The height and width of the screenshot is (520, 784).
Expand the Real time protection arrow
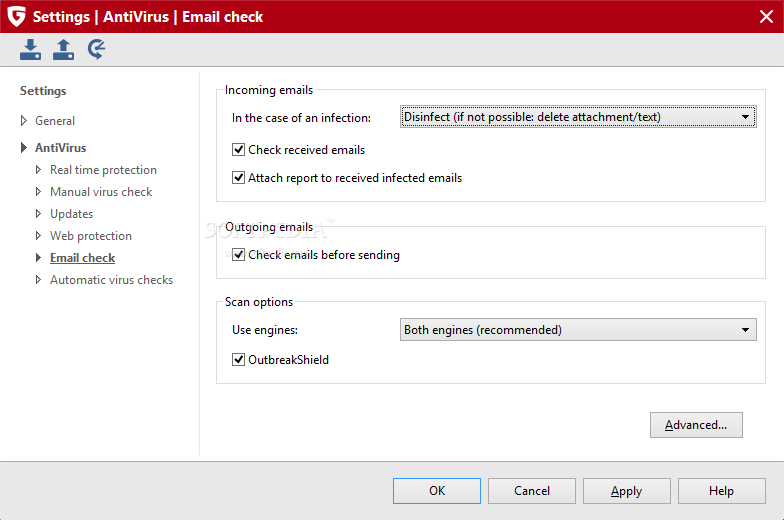coord(38,170)
